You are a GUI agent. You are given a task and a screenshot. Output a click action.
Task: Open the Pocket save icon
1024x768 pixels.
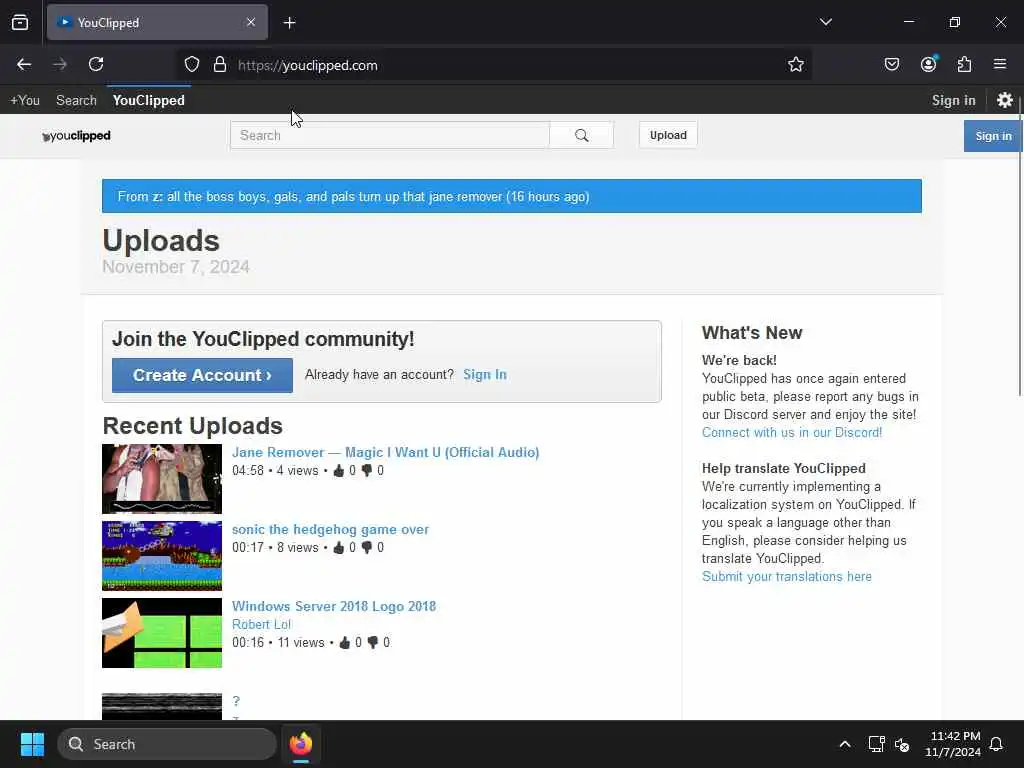point(891,64)
